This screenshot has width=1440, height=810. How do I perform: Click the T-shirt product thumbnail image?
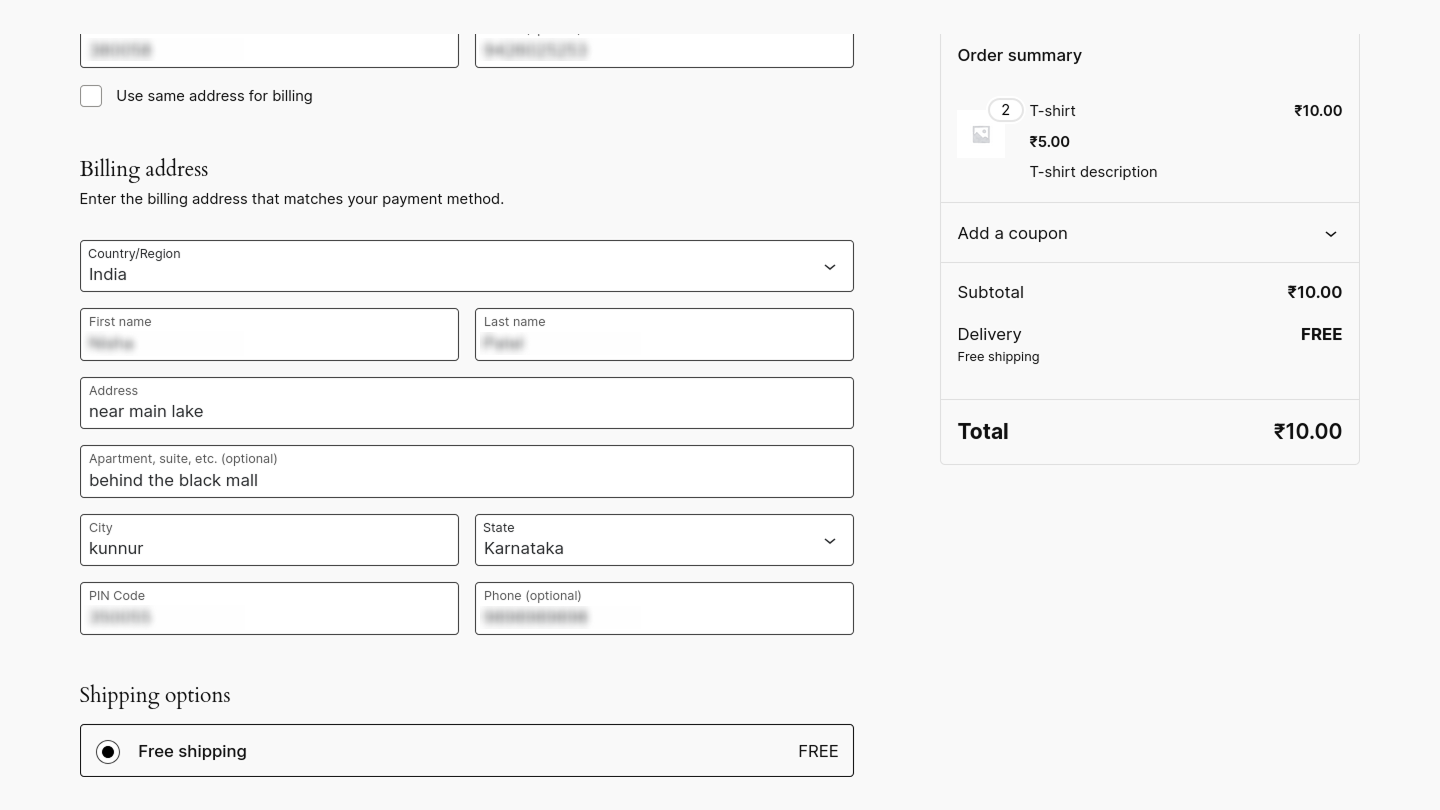click(x=981, y=134)
